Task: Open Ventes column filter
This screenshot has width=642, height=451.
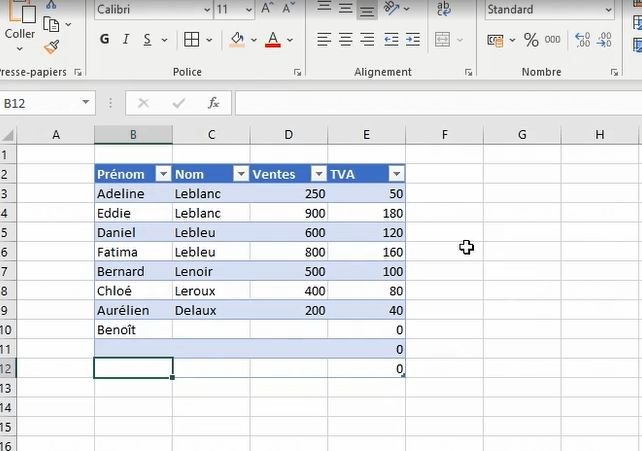Action: pyautogui.click(x=319, y=174)
